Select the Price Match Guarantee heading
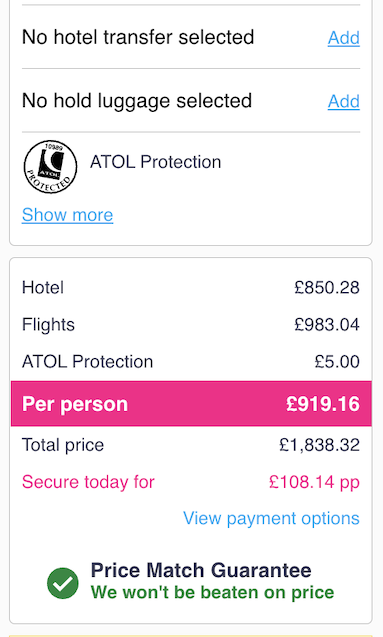The width and height of the screenshot is (383, 637). [201, 570]
